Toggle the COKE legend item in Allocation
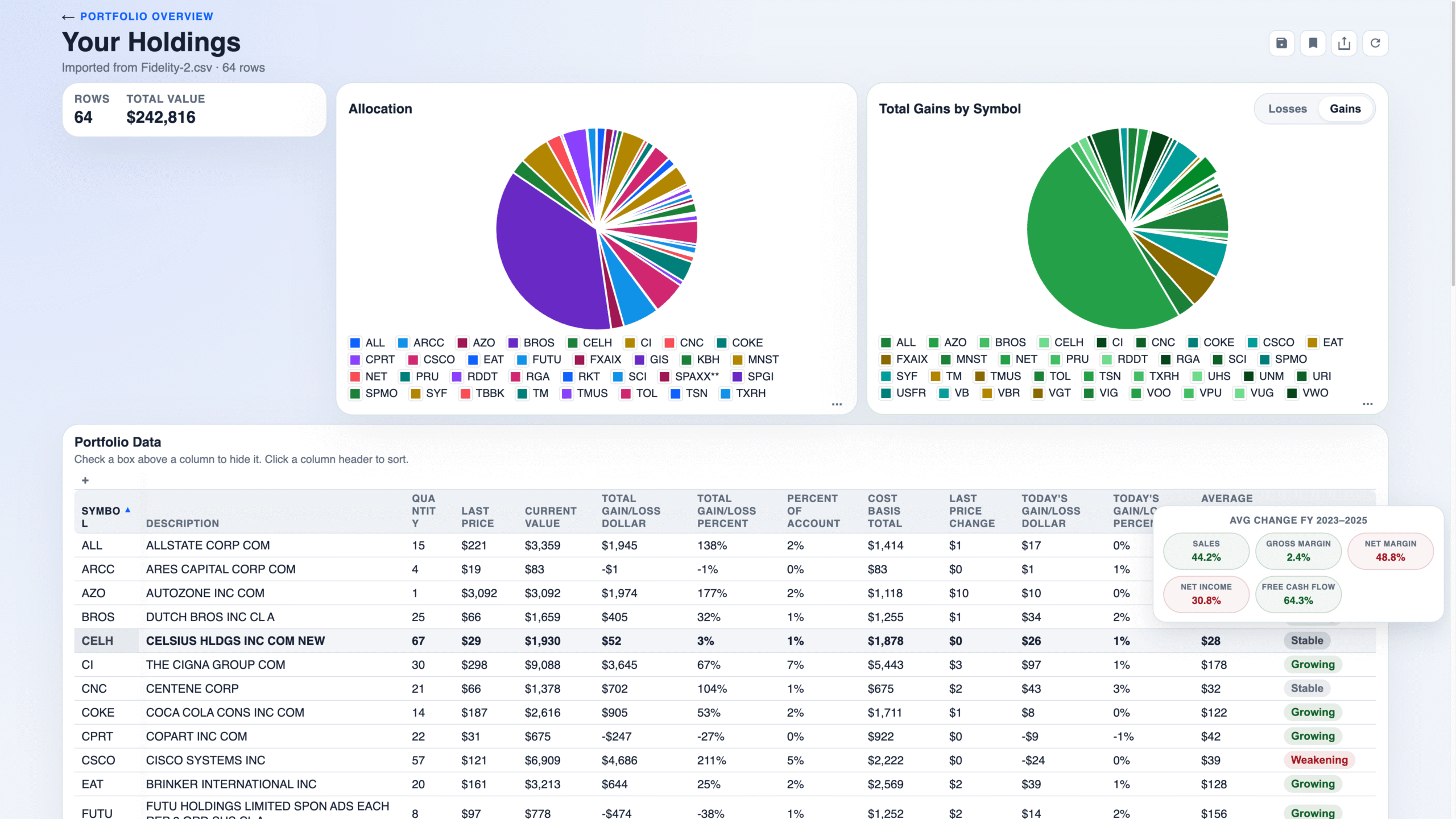Viewport: 1456px width, 819px height. 739,343
